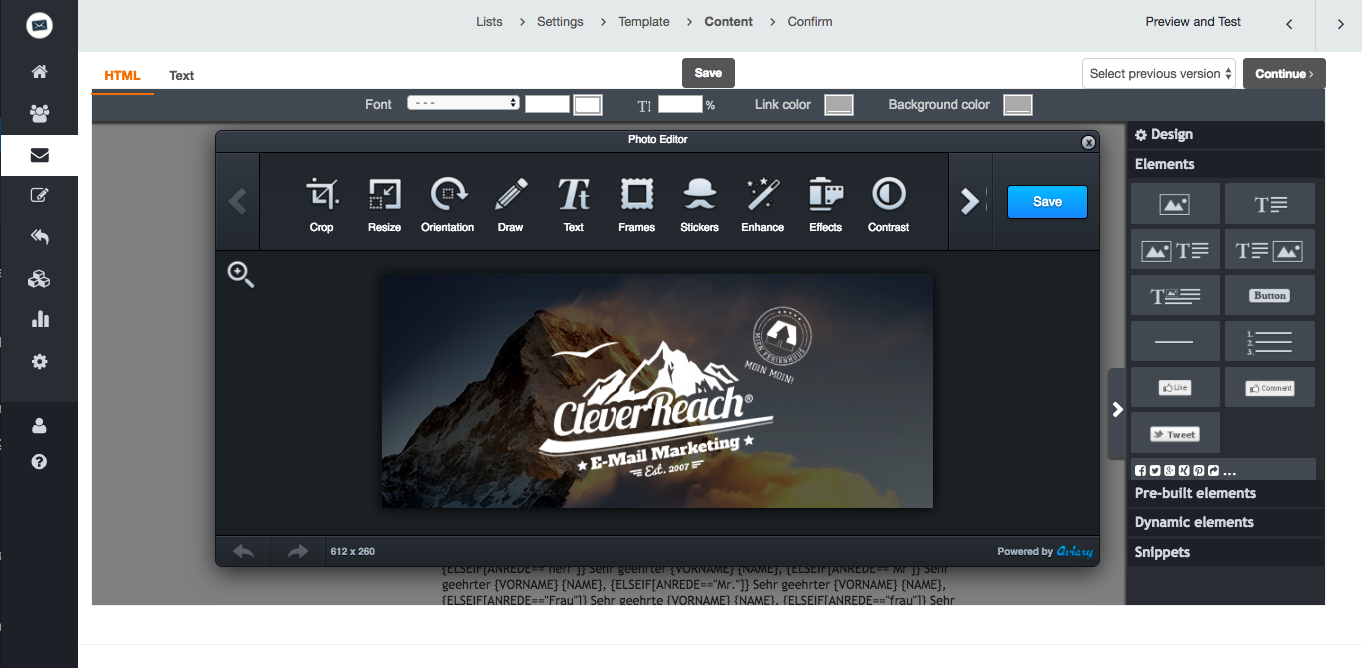Screen dimensions: 1362x668
Task: Go to the Settings step in the breadcrumb
Action: point(560,21)
